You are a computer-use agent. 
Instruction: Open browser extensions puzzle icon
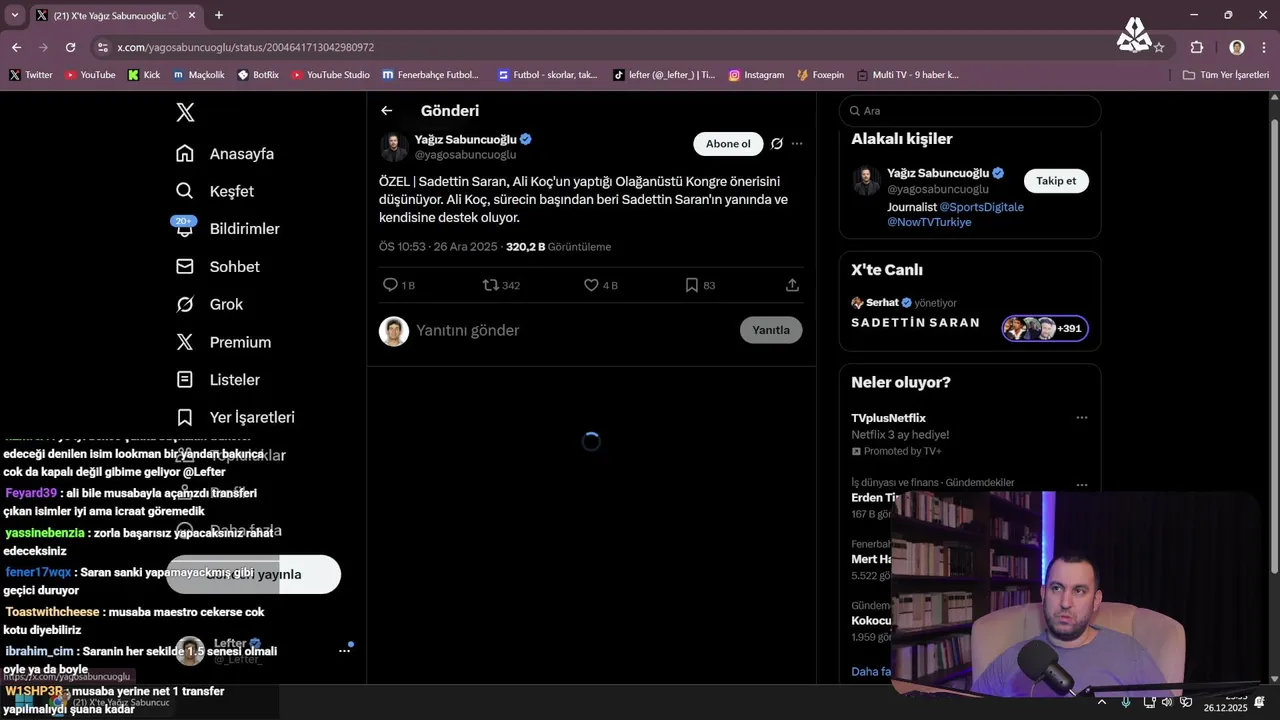[x=1197, y=47]
